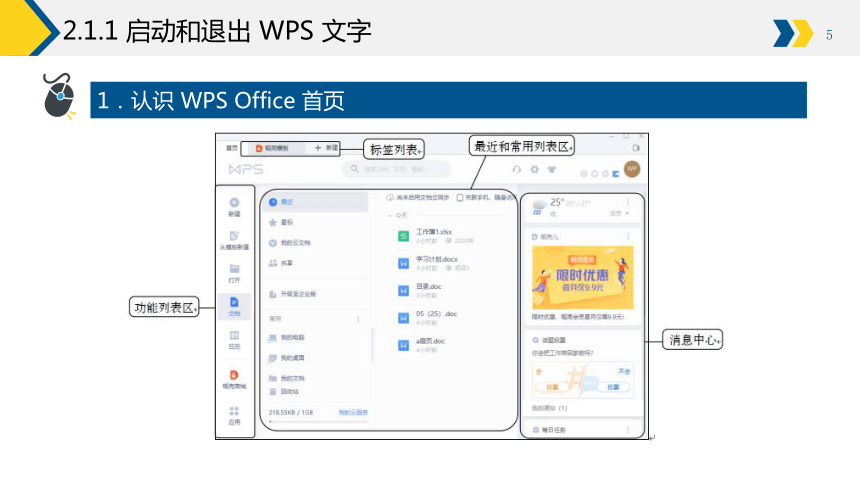Open file 工作簿1.xlsx

[437, 236]
